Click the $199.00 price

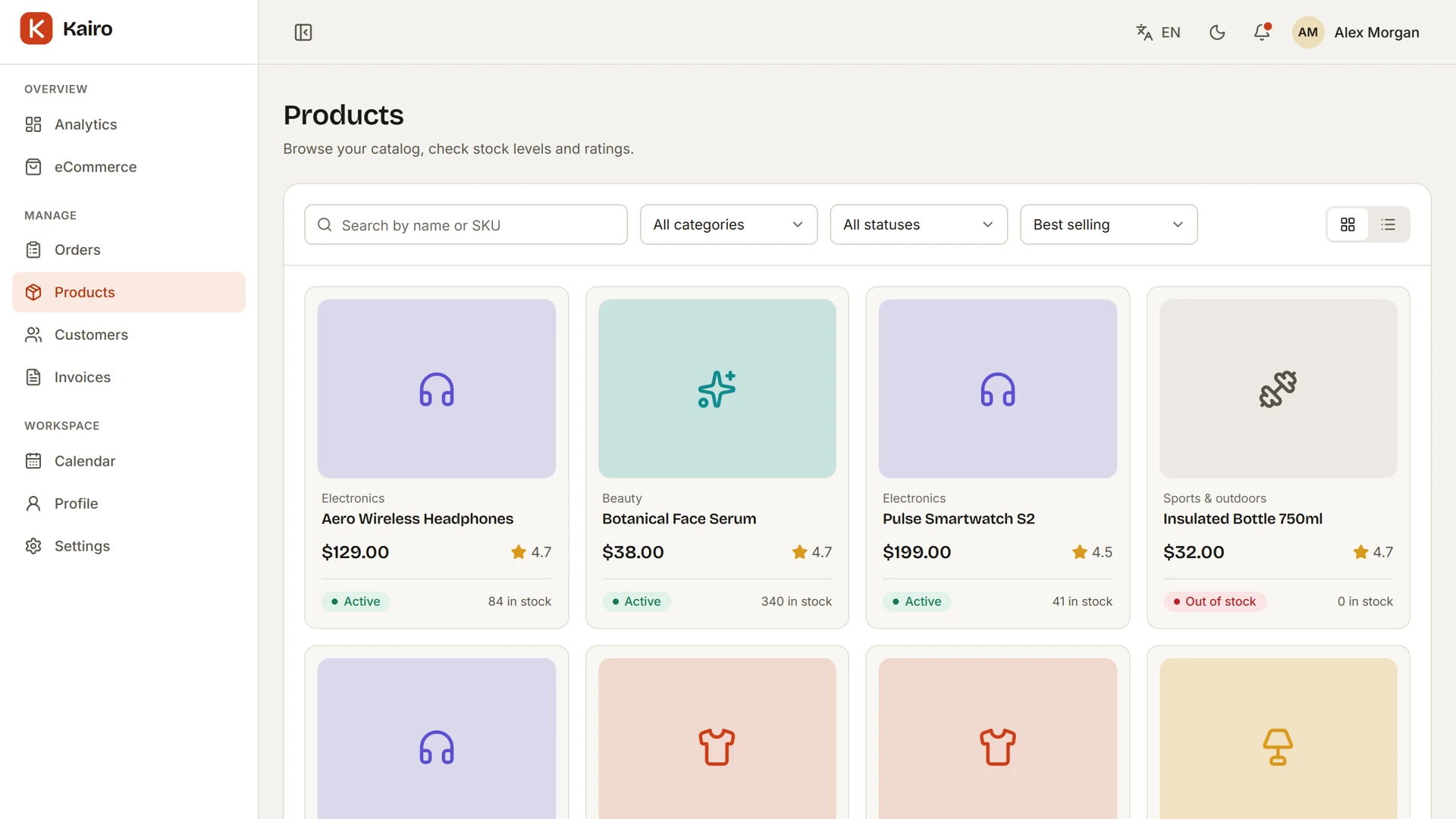click(x=917, y=552)
